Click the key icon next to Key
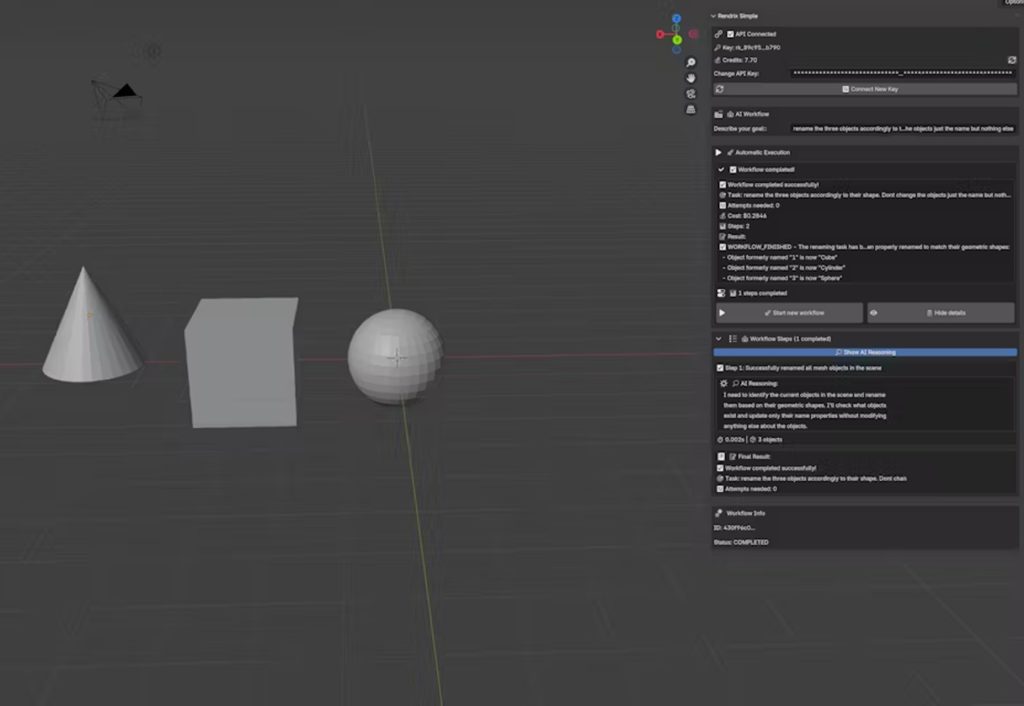The image size is (1024, 706). pos(717,48)
